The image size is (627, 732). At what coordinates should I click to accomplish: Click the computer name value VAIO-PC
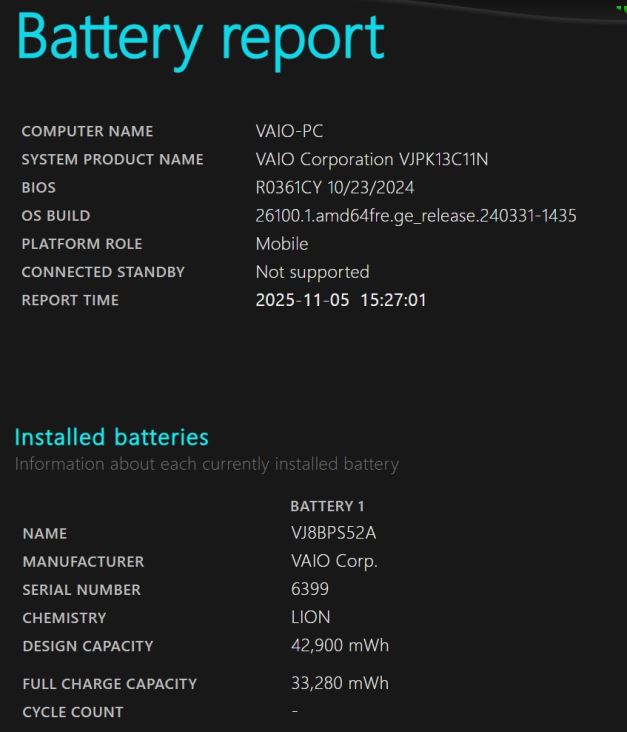[289, 131]
